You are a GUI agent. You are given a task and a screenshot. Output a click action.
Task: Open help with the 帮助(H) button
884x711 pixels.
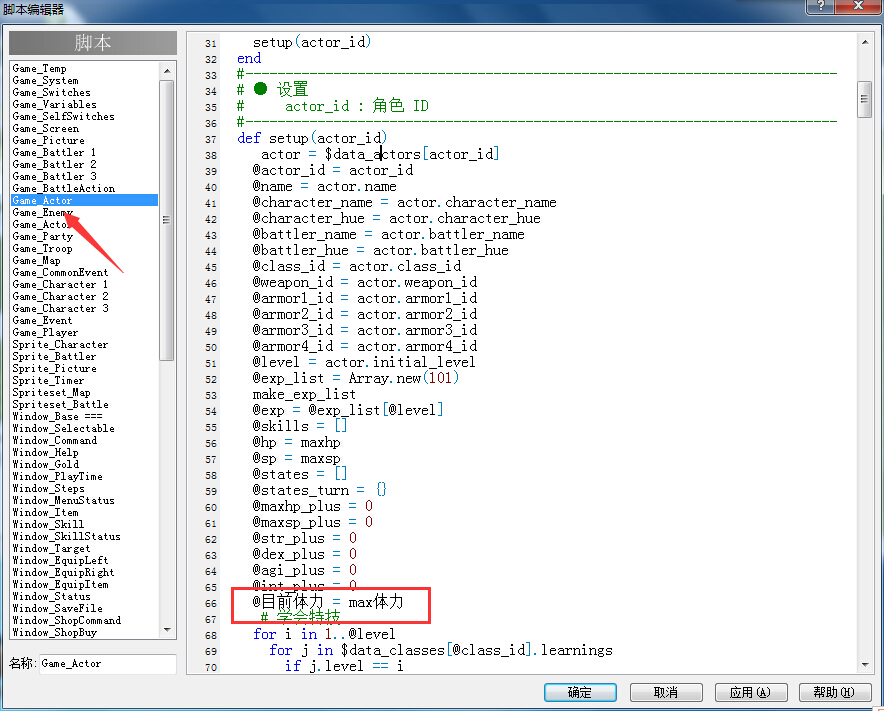click(834, 692)
